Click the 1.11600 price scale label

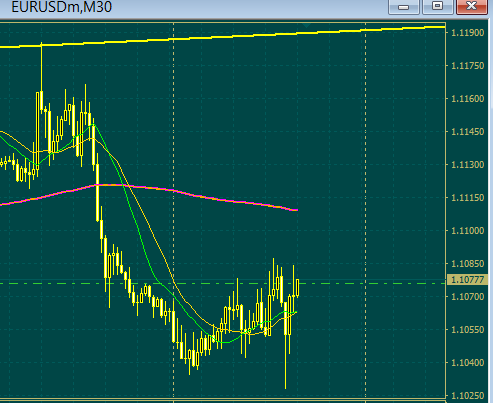point(467,99)
